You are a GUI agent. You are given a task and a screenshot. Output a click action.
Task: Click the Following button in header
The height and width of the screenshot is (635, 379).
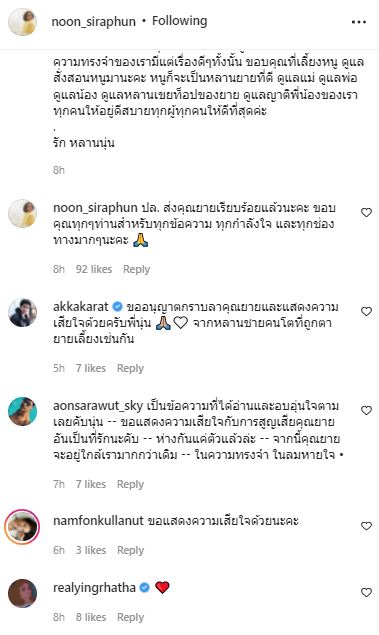(x=179, y=21)
